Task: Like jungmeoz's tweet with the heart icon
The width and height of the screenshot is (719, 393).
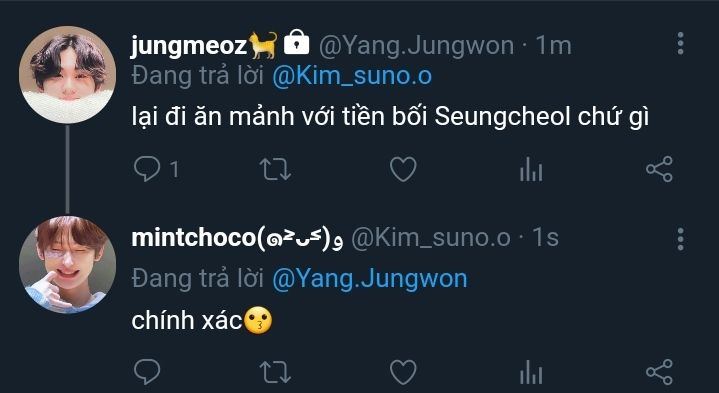Action: click(x=403, y=169)
